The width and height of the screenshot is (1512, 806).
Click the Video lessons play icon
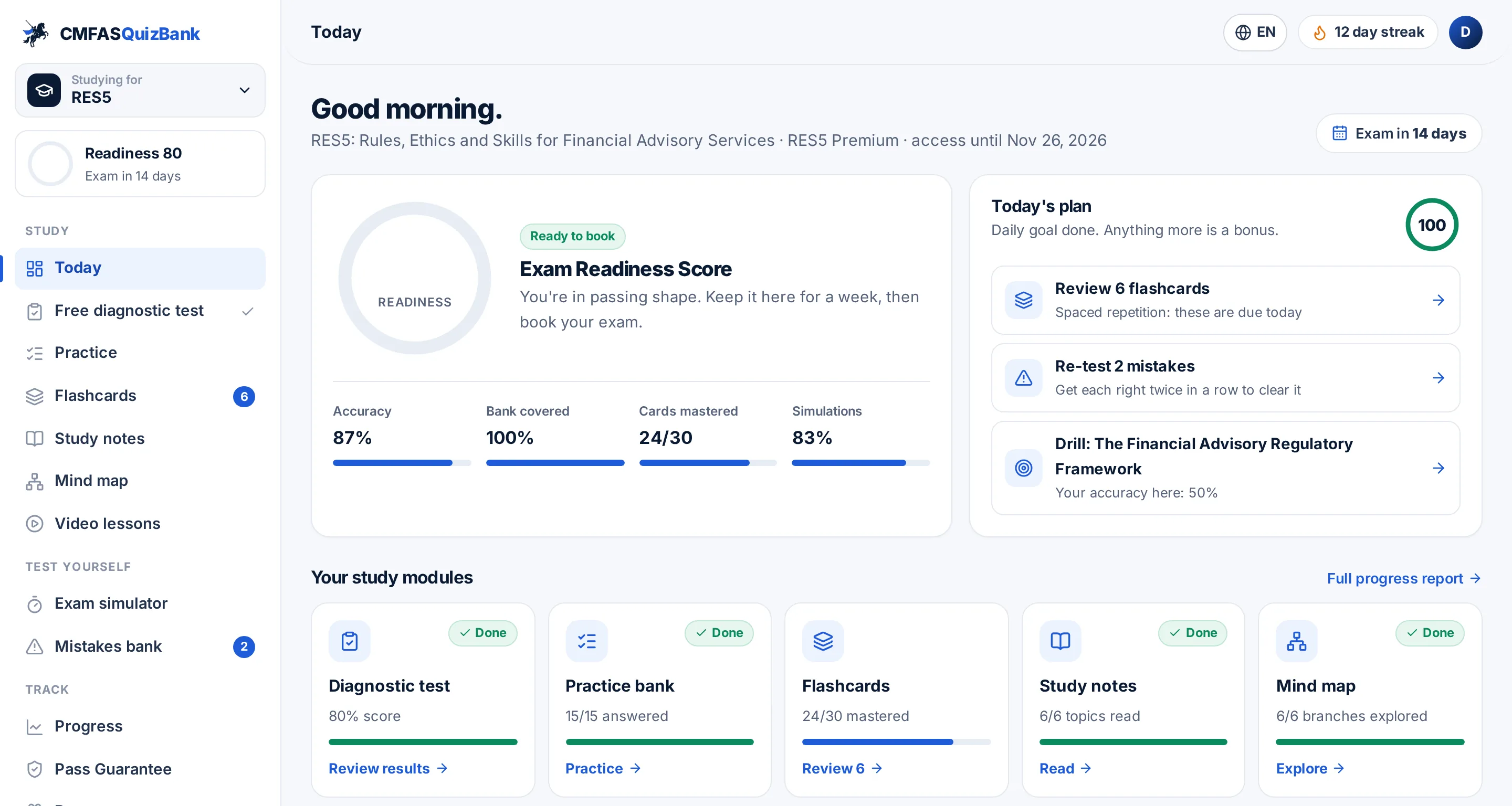(x=35, y=524)
